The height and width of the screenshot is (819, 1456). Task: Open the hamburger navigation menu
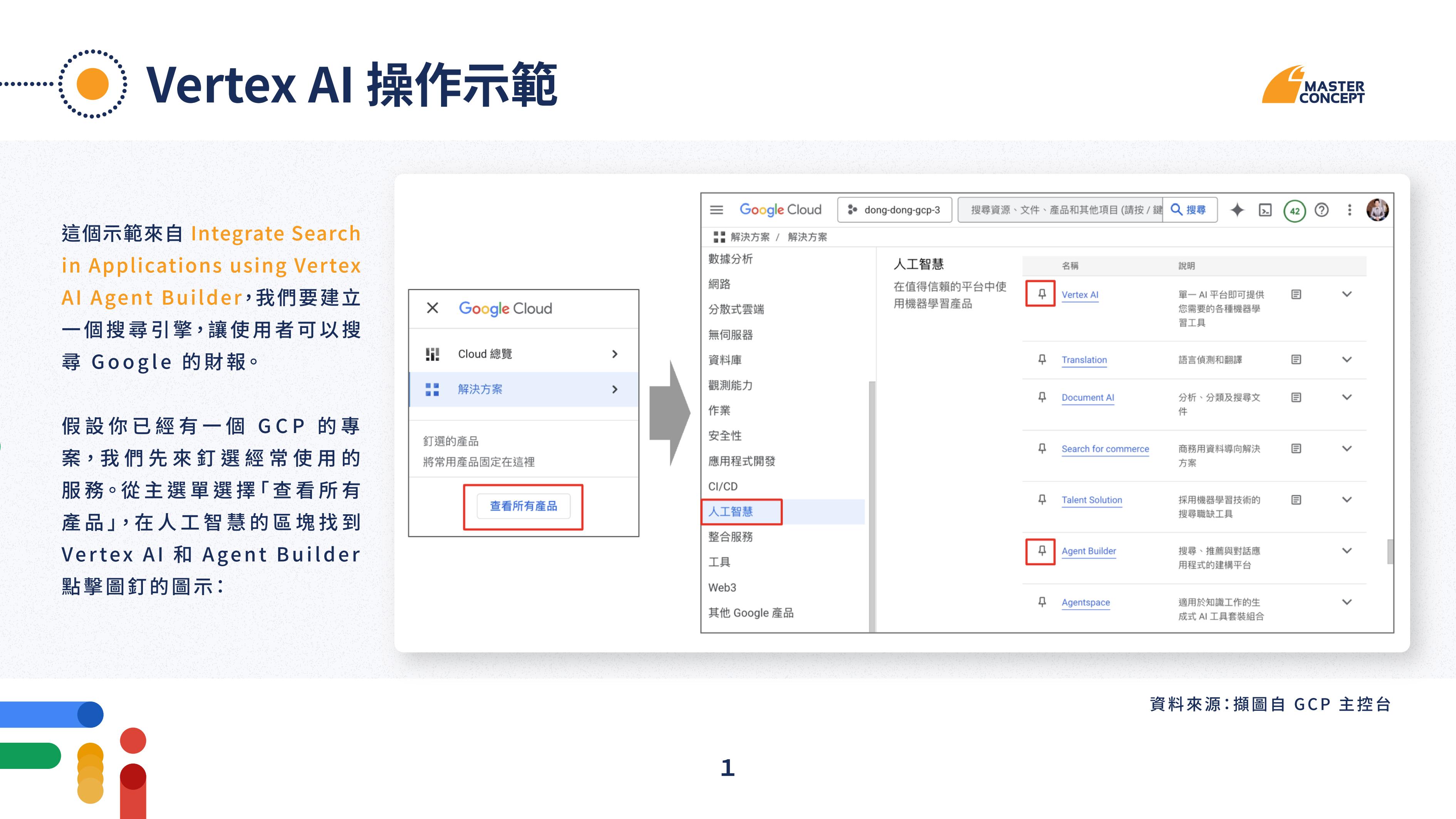pos(716,210)
